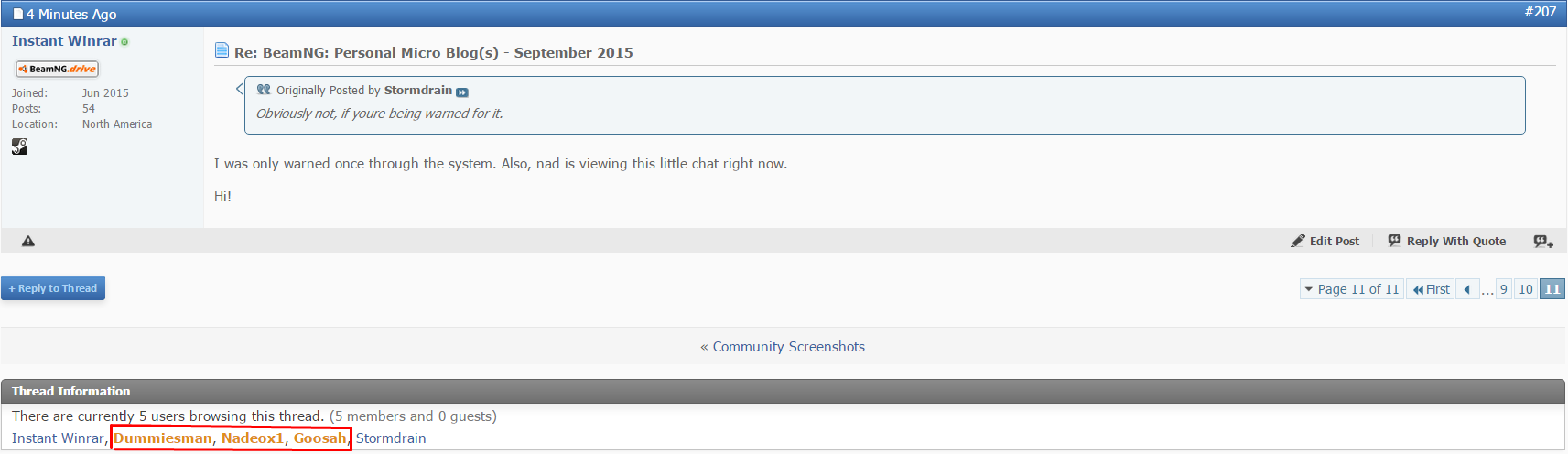Jump to the First page
Image resolution: width=1568 pixels, height=454 pixels.
(x=1431, y=289)
